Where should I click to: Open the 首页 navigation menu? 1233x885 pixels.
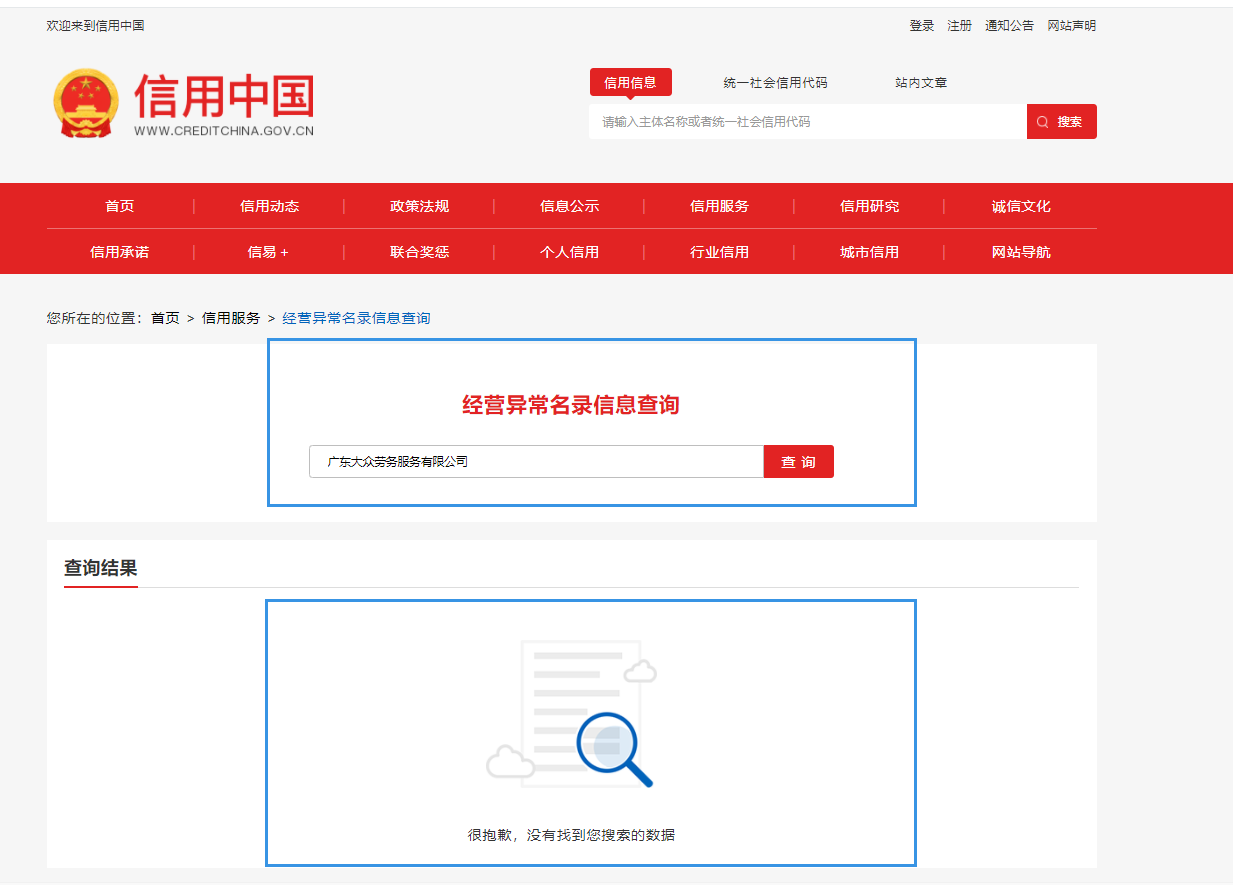click(x=119, y=206)
